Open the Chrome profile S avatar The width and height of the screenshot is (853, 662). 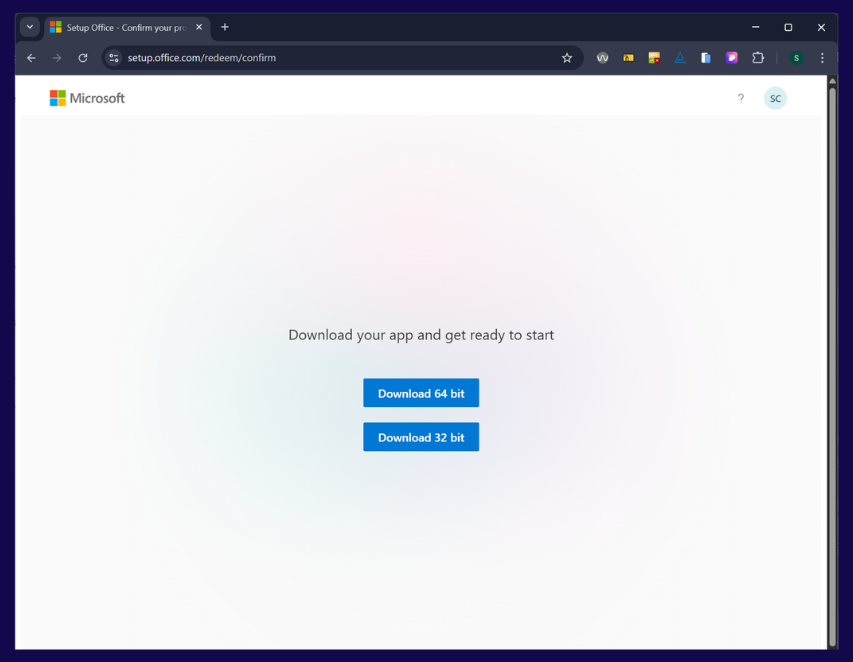coord(796,58)
